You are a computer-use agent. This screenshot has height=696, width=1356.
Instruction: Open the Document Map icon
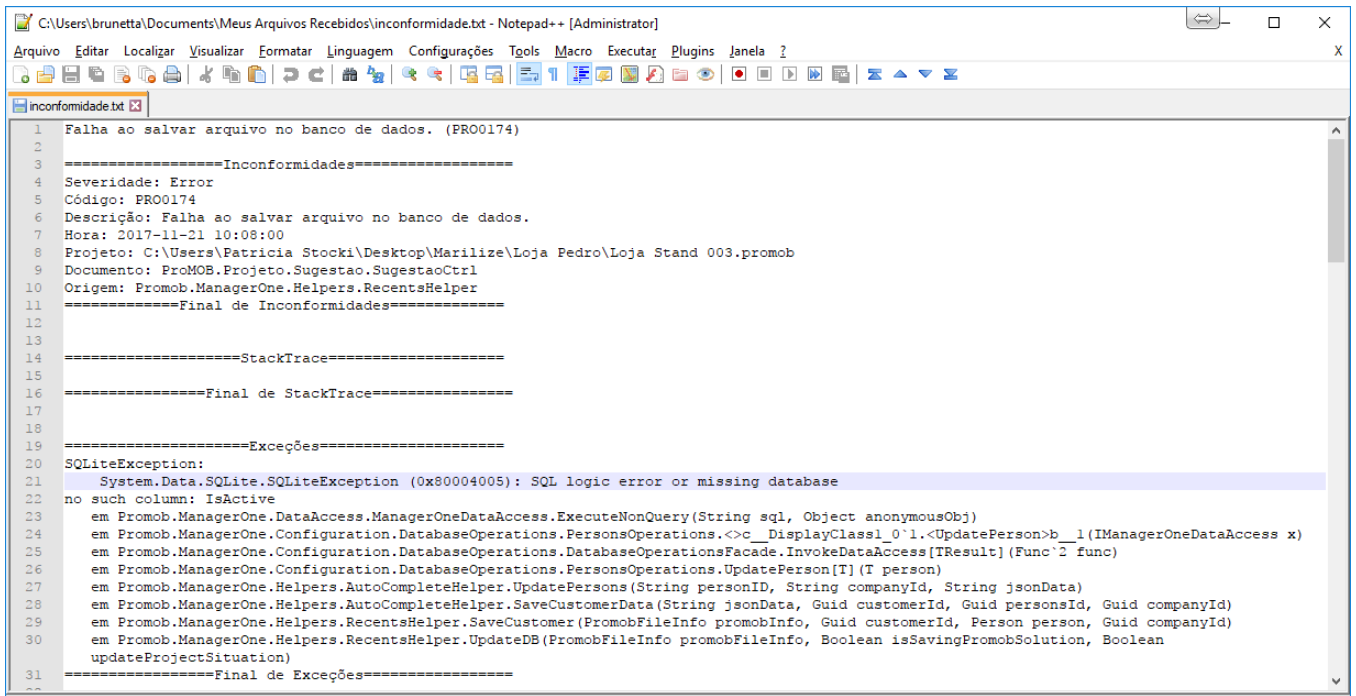(x=630, y=74)
